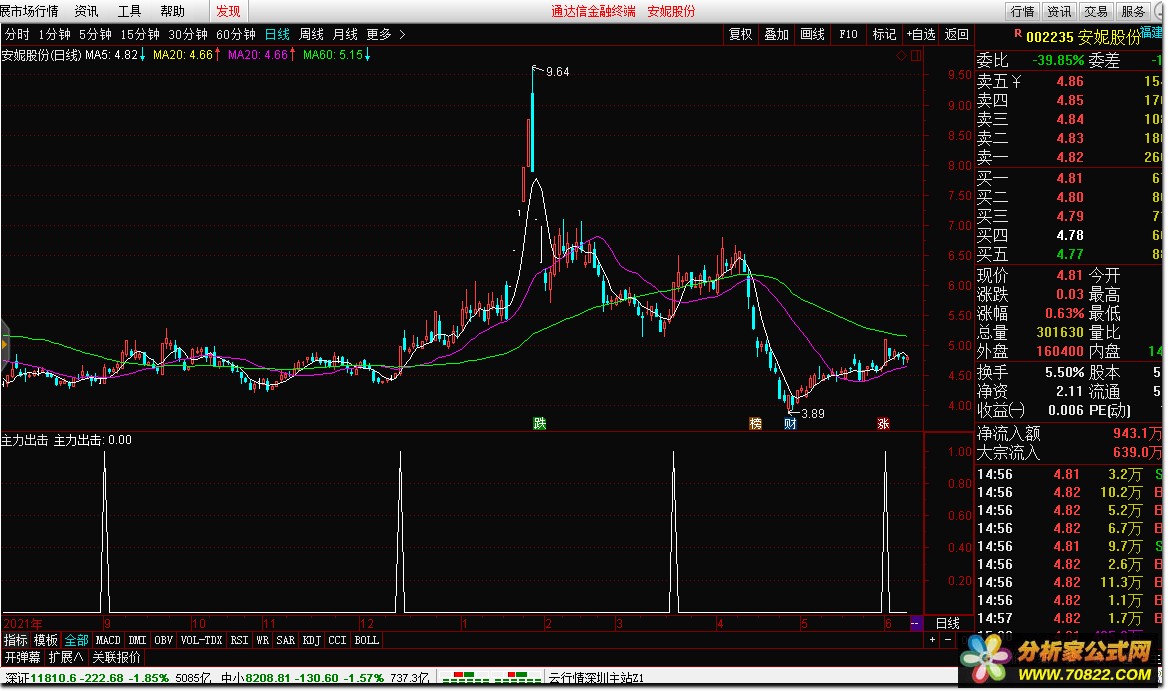Switch to the 15分钟 timeframe
This screenshot has height=691, width=1168.
point(140,34)
